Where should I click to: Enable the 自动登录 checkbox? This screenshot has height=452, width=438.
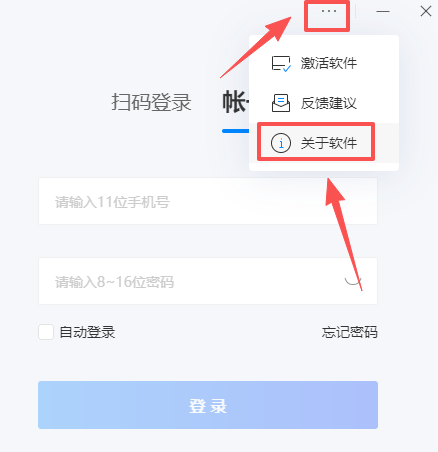46,332
